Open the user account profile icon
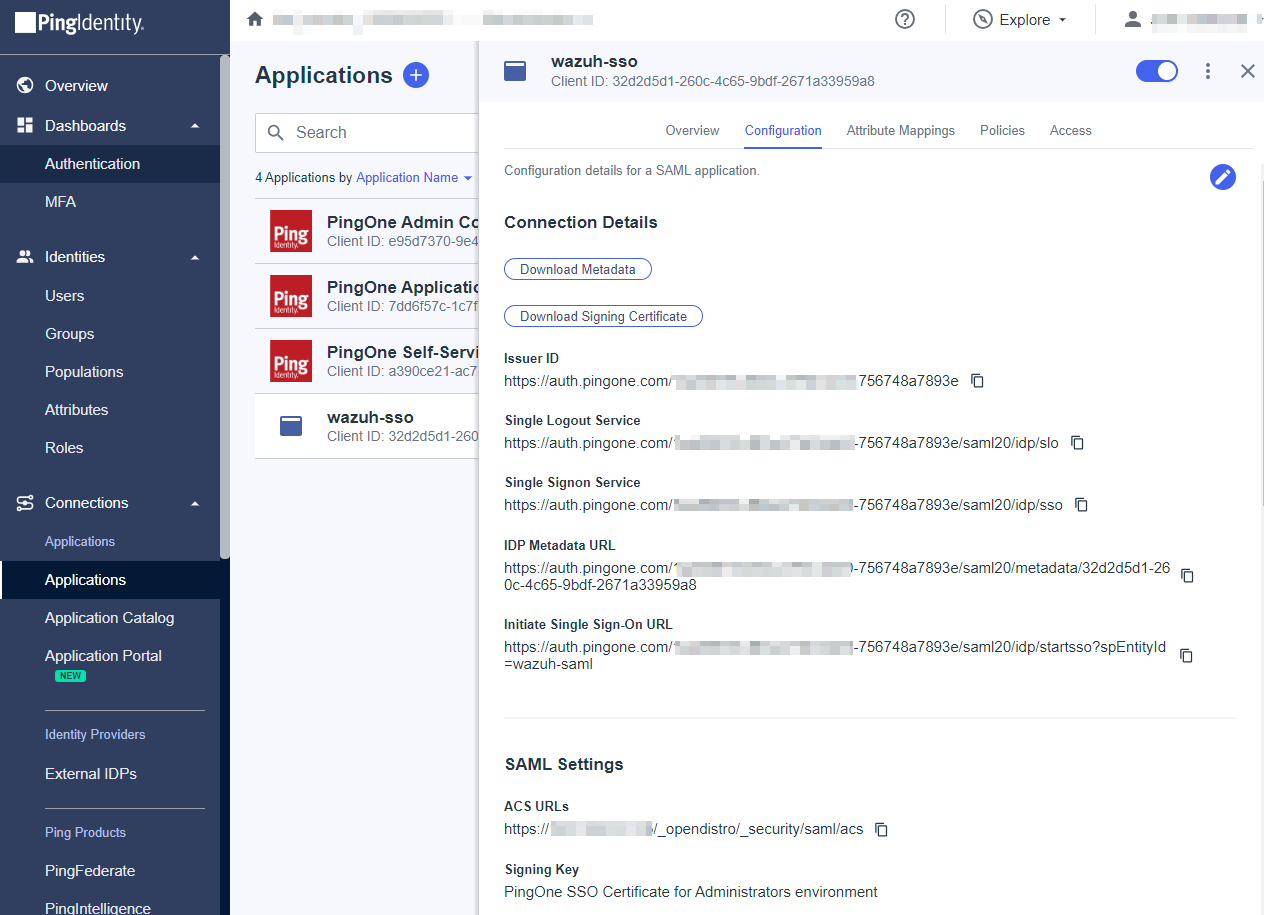 coord(1133,19)
